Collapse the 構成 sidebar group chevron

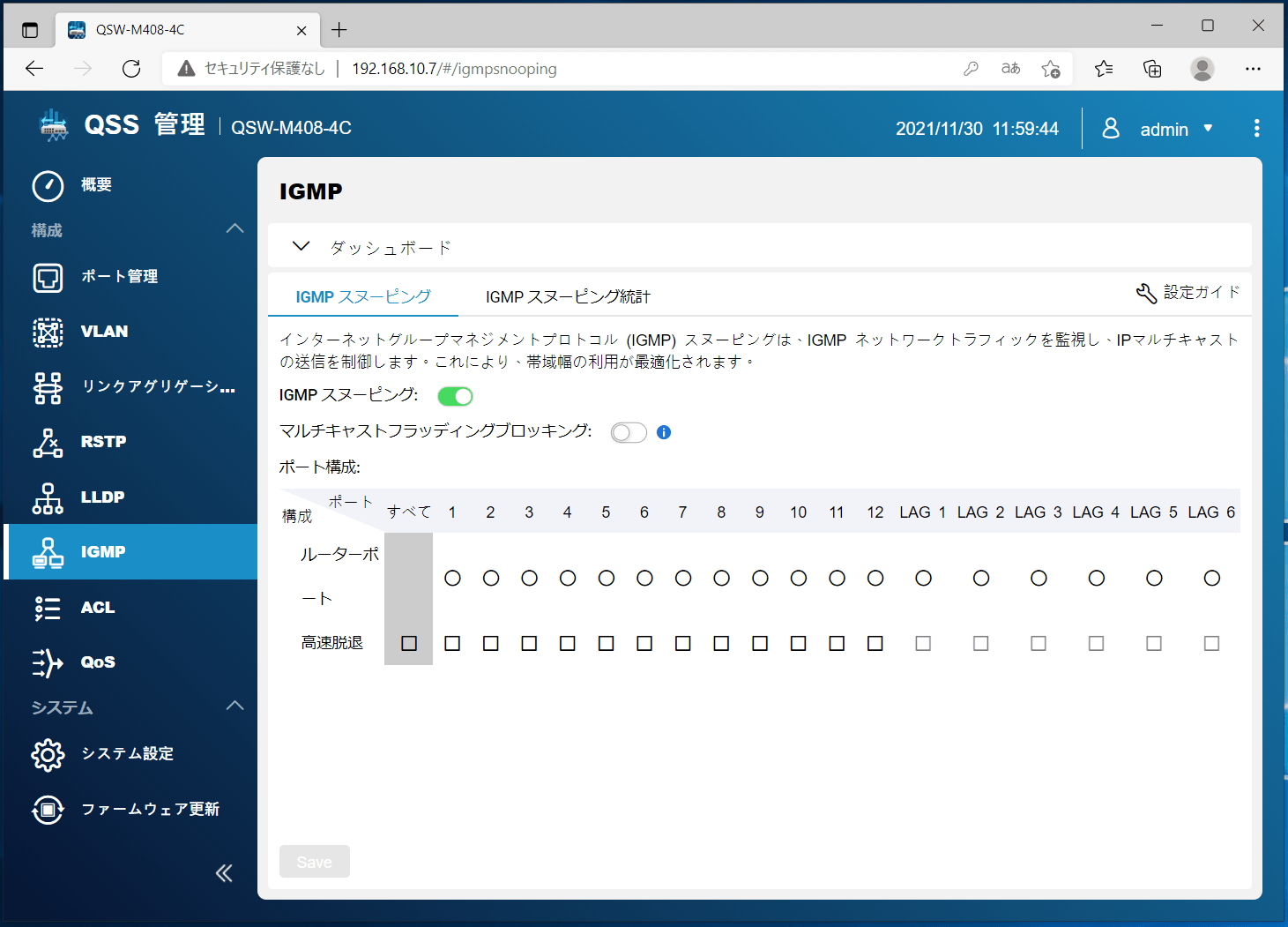point(235,229)
